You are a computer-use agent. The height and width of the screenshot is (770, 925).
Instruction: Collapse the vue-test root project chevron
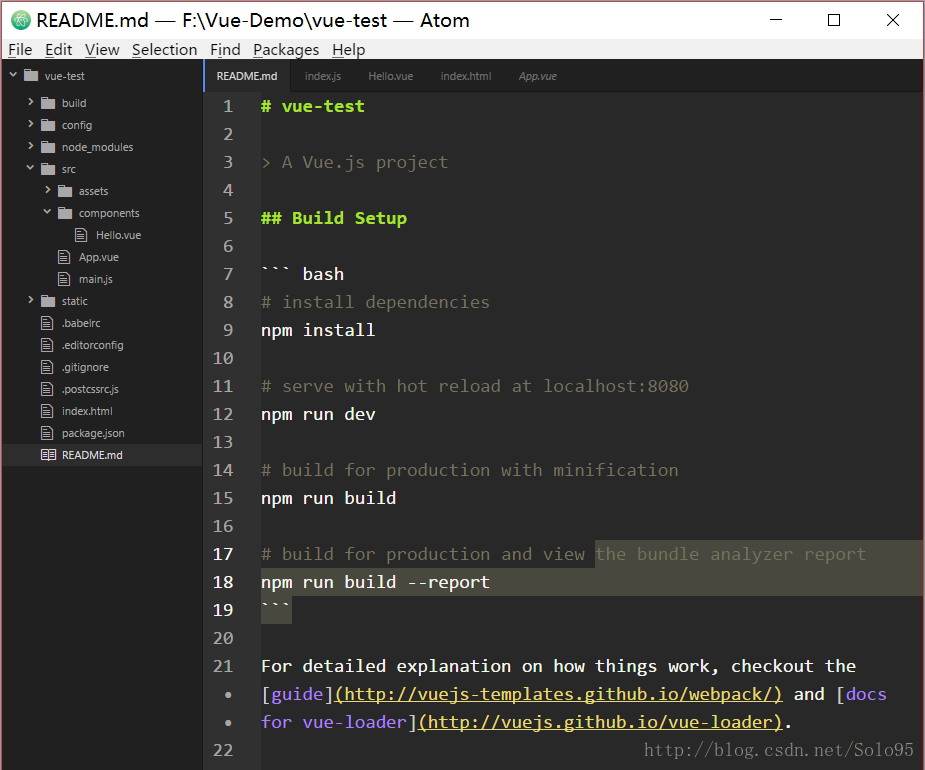tap(13, 75)
